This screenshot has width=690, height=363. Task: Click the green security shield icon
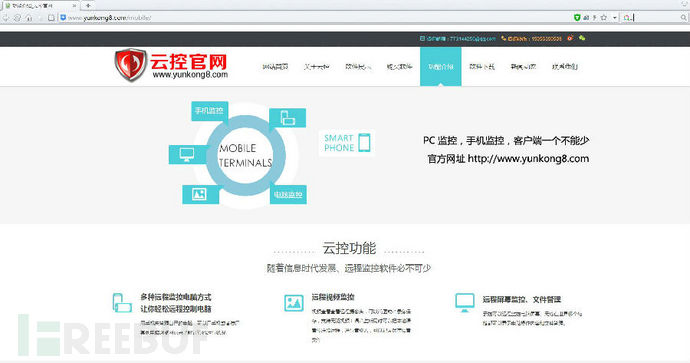[577, 18]
